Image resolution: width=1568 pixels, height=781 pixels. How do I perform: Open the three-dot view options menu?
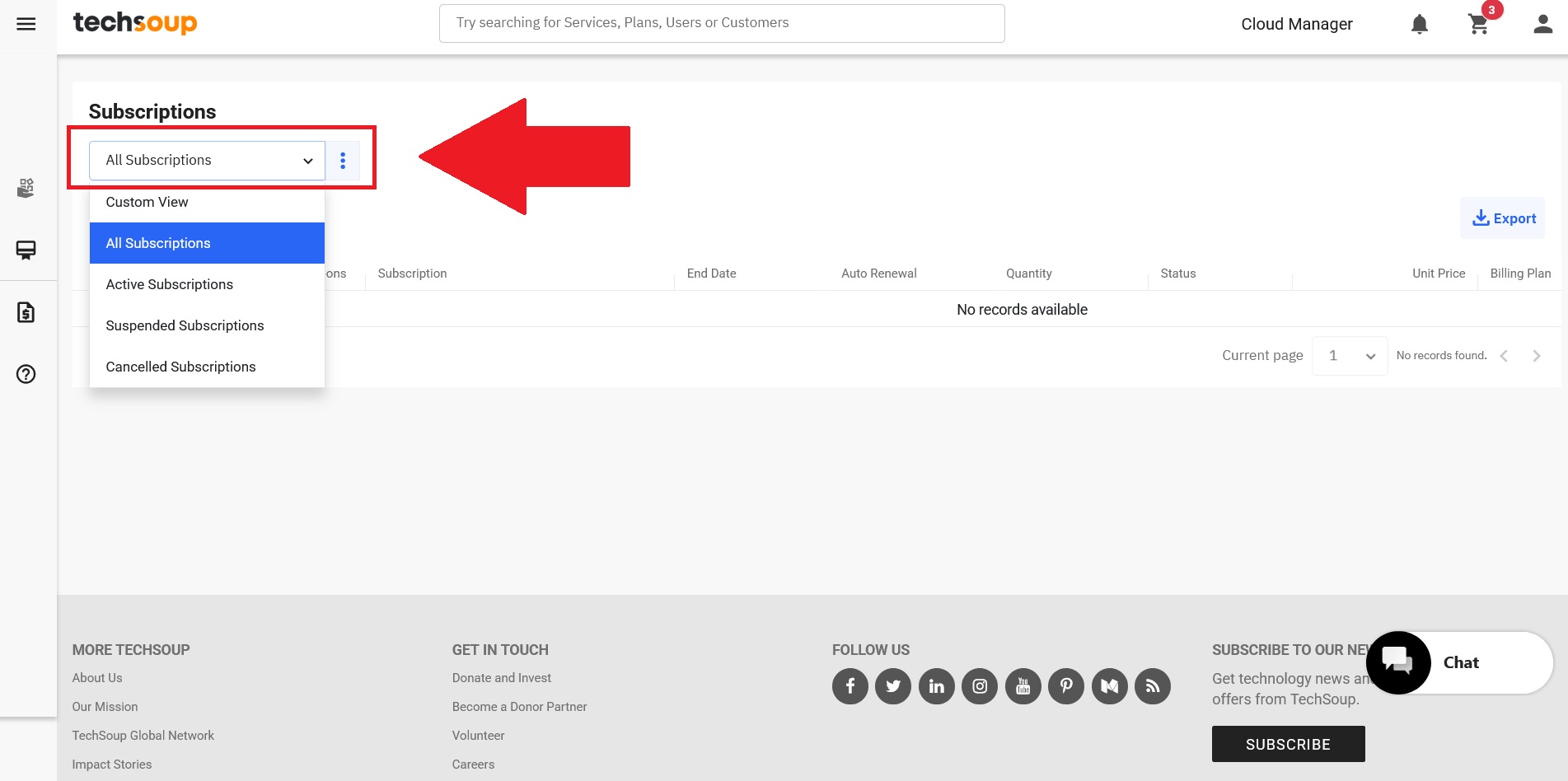pyautogui.click(x=343, y=161)
